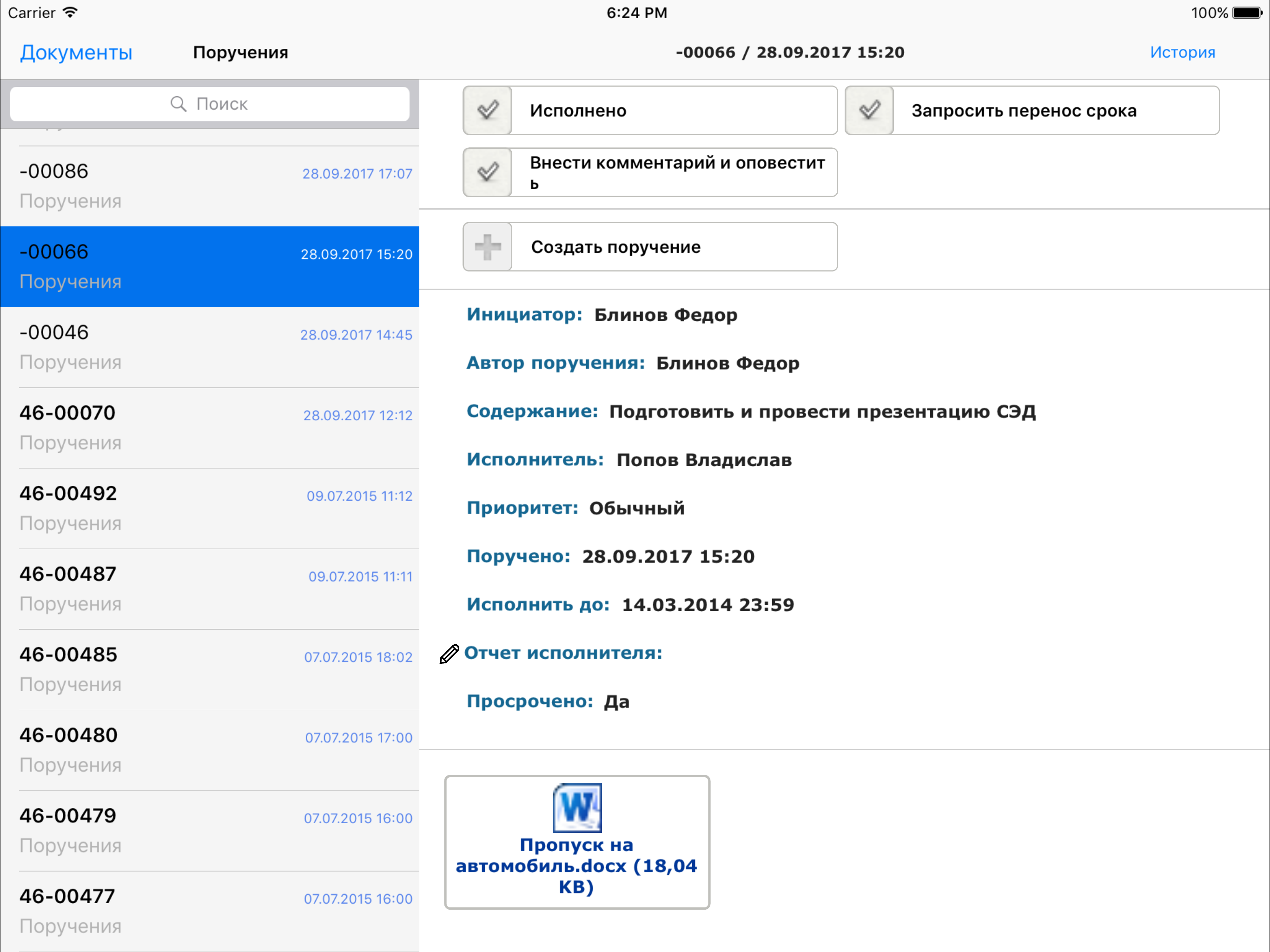Screen dimensions: 1270x952
Task: Open list item 46-00492
Action: tap(210, 509)
